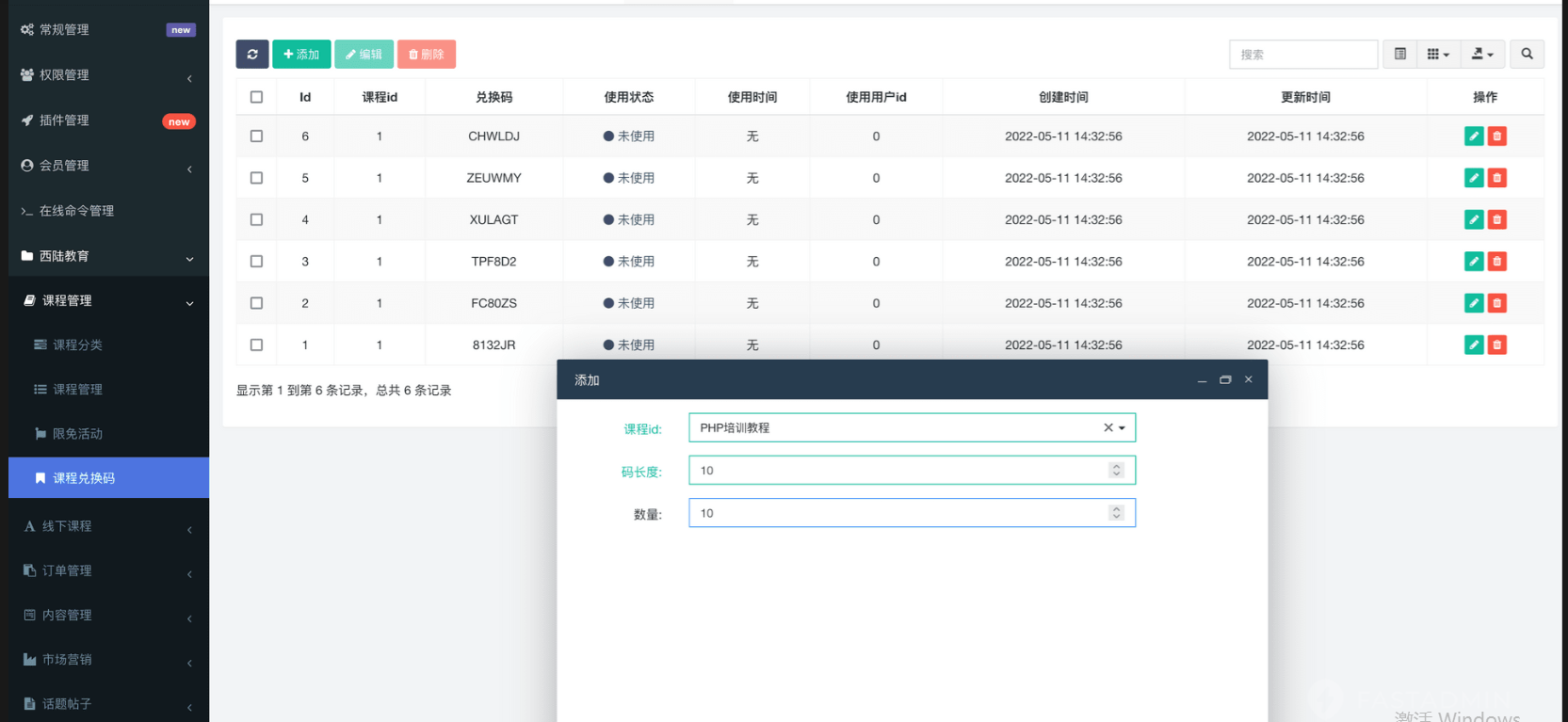Collapse the 西陆教育 sidebar group
The image size is (1568, 722).
[x=108, y=256]
